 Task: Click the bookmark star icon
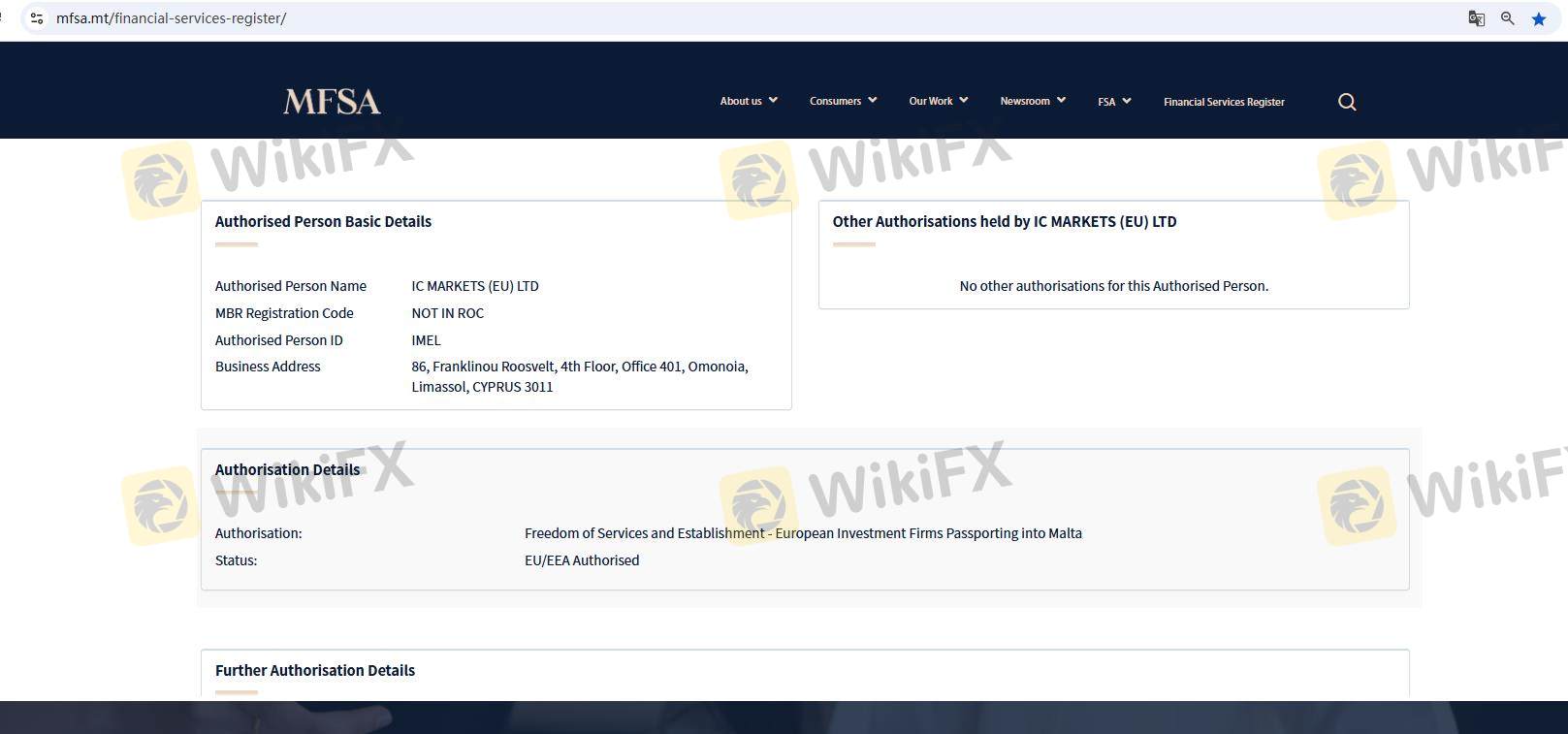[x=1538, y=18]
